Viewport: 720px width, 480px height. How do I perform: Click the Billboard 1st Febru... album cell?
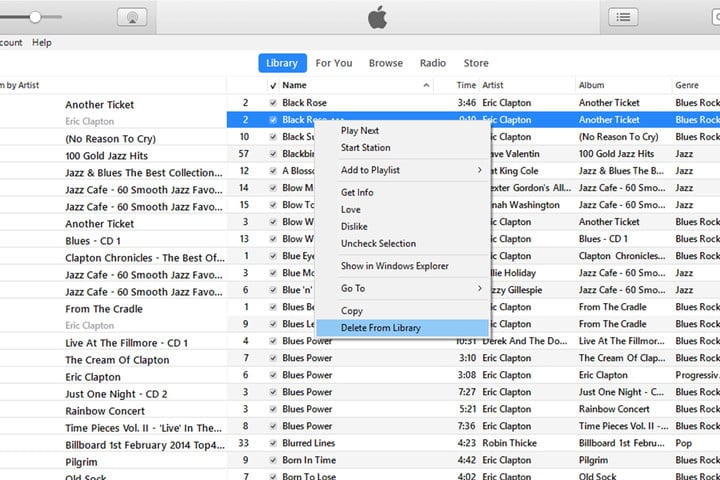pyautogui.click(x=622, y=443)
